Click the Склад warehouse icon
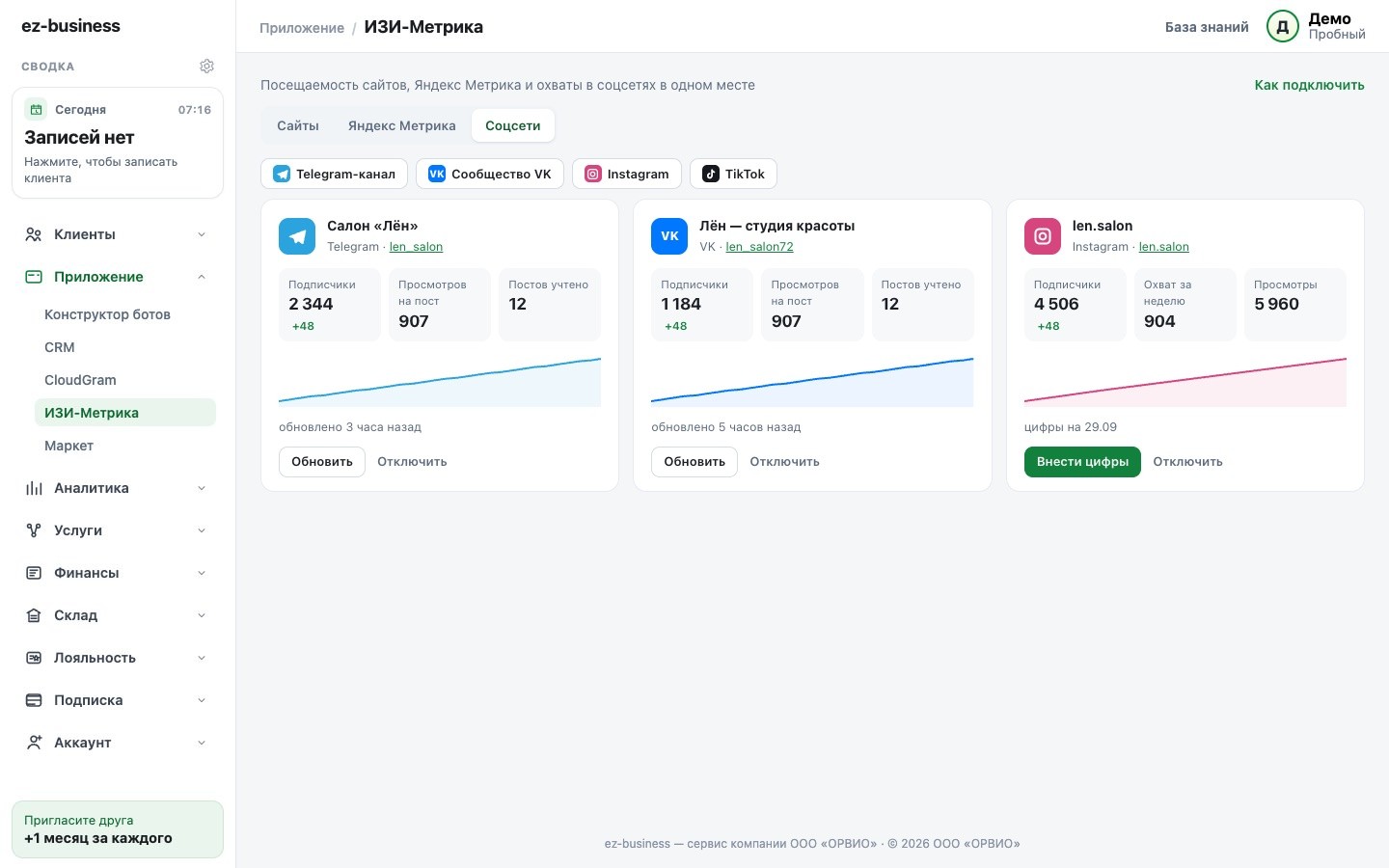Viewport: 1389px width, 868px height. coord(34,615)
